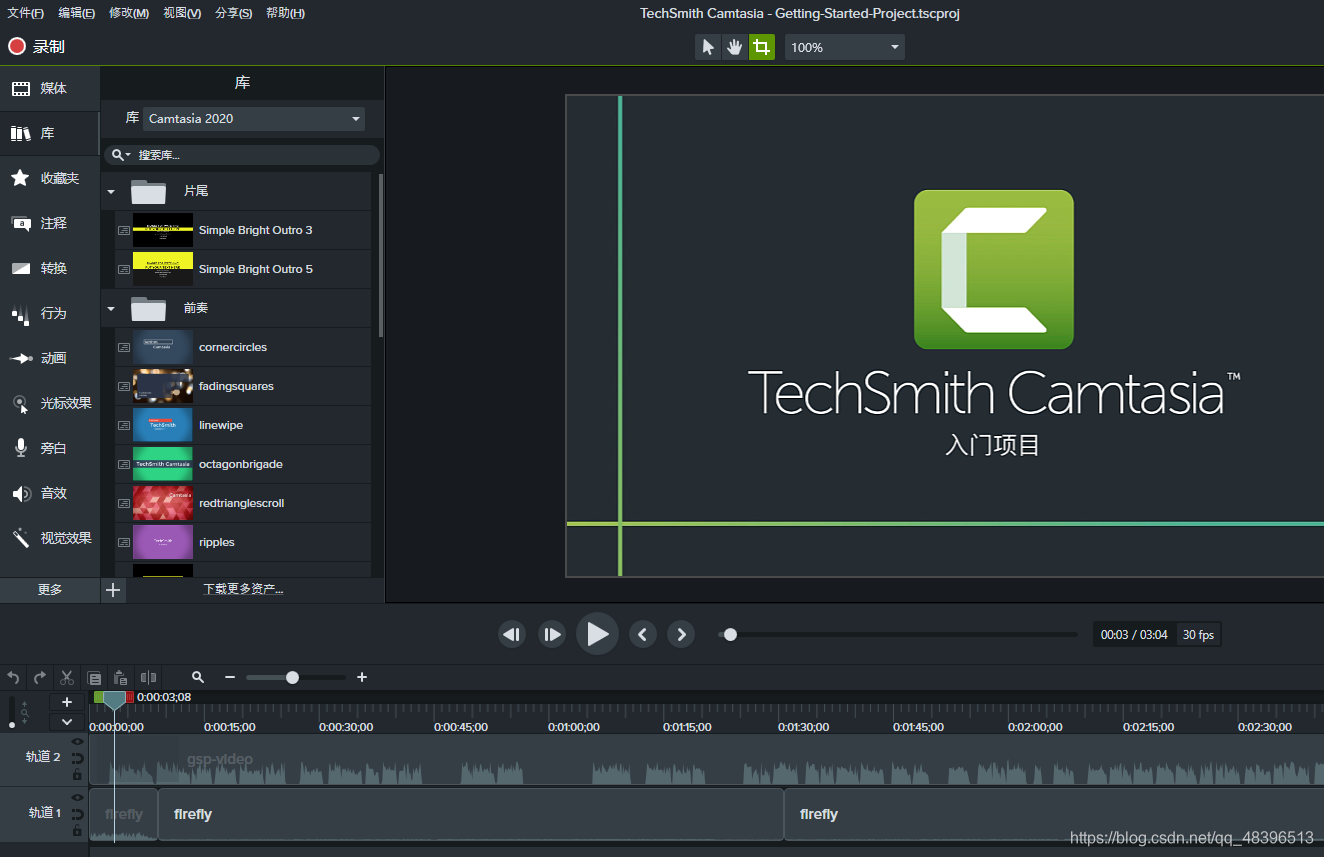Image resolution: width=1324 pixels, height=857 pixels.
Task: Collapse the 片尾 folder in the library
Action: coord(111,191)
